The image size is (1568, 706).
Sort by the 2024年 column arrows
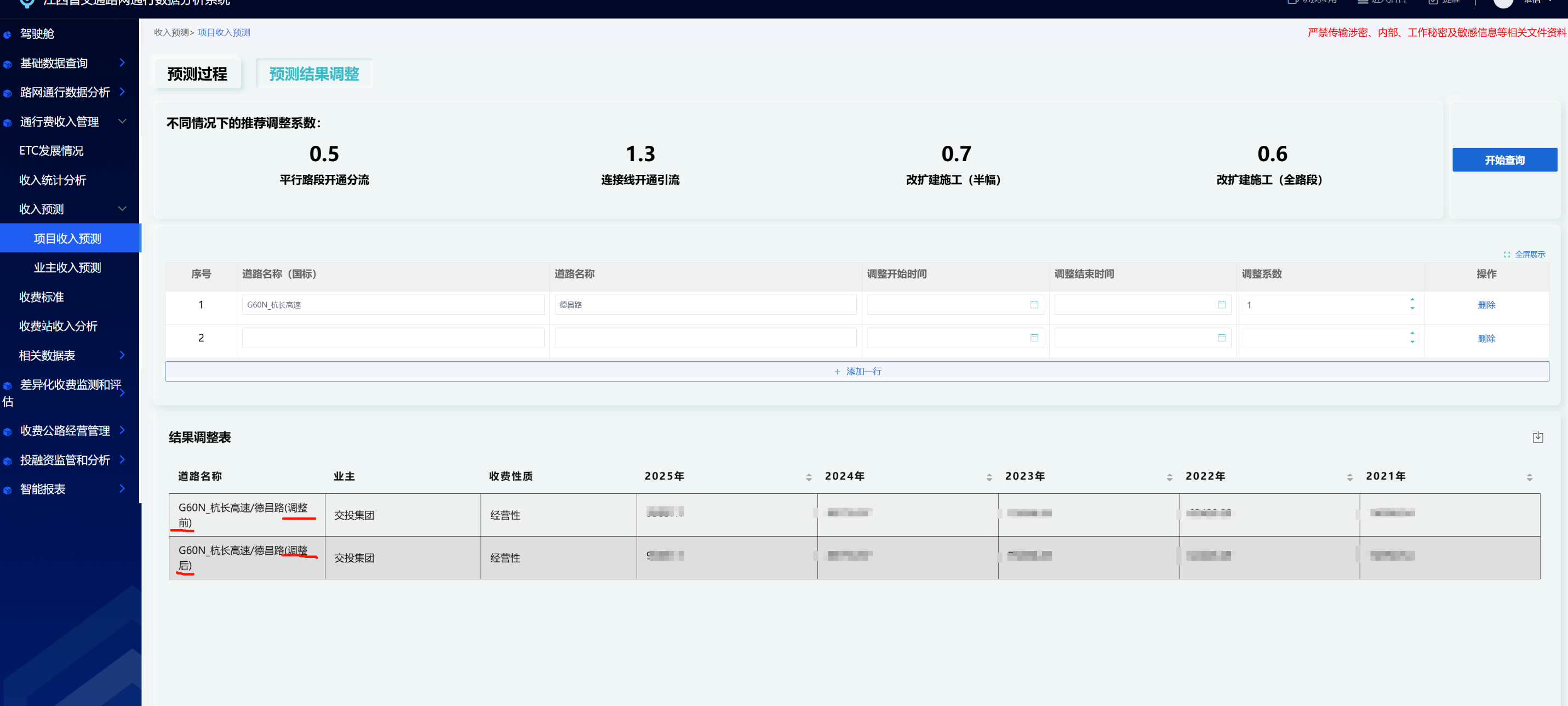988,477
